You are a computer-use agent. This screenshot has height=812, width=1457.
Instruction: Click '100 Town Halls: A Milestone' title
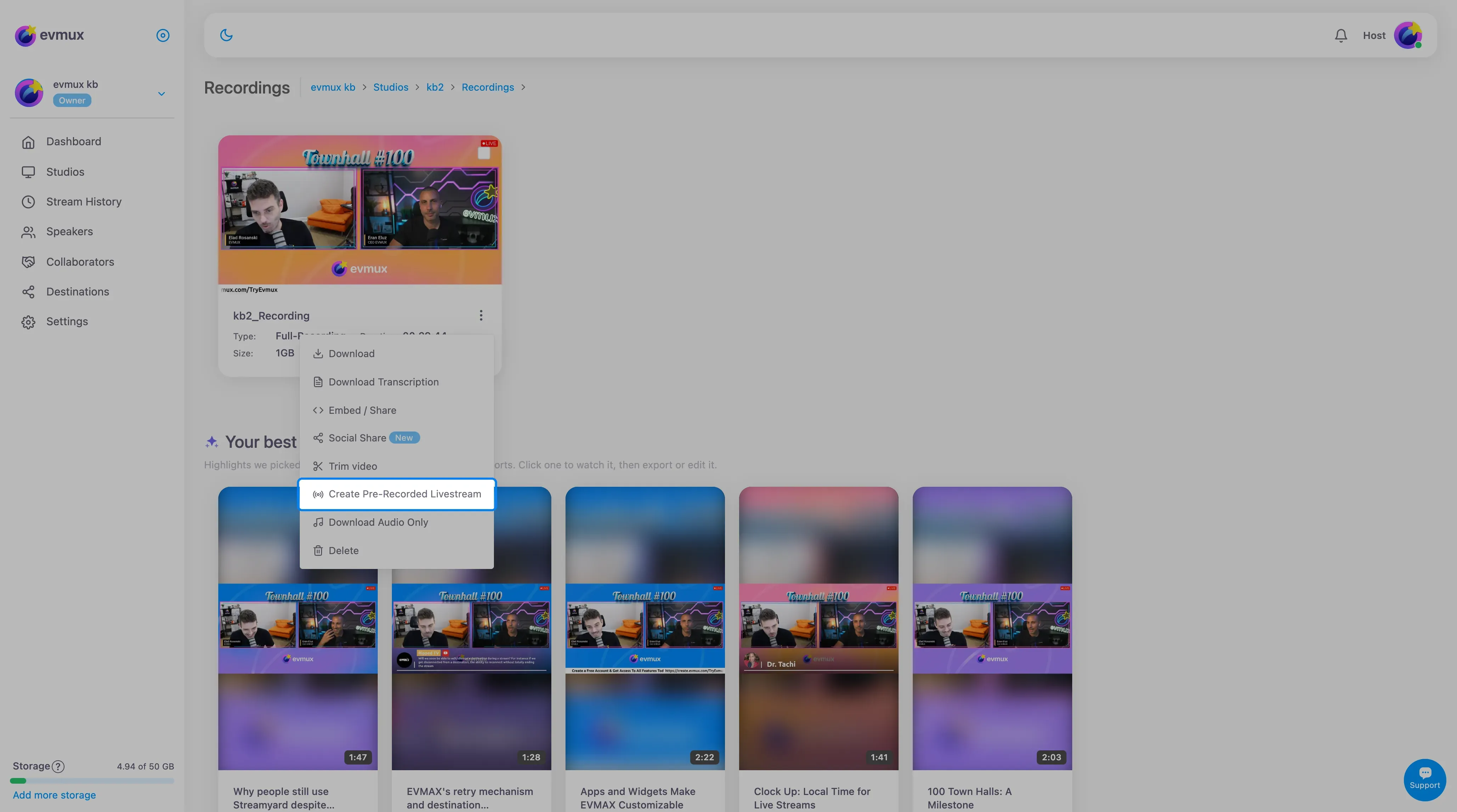[969, 798]
